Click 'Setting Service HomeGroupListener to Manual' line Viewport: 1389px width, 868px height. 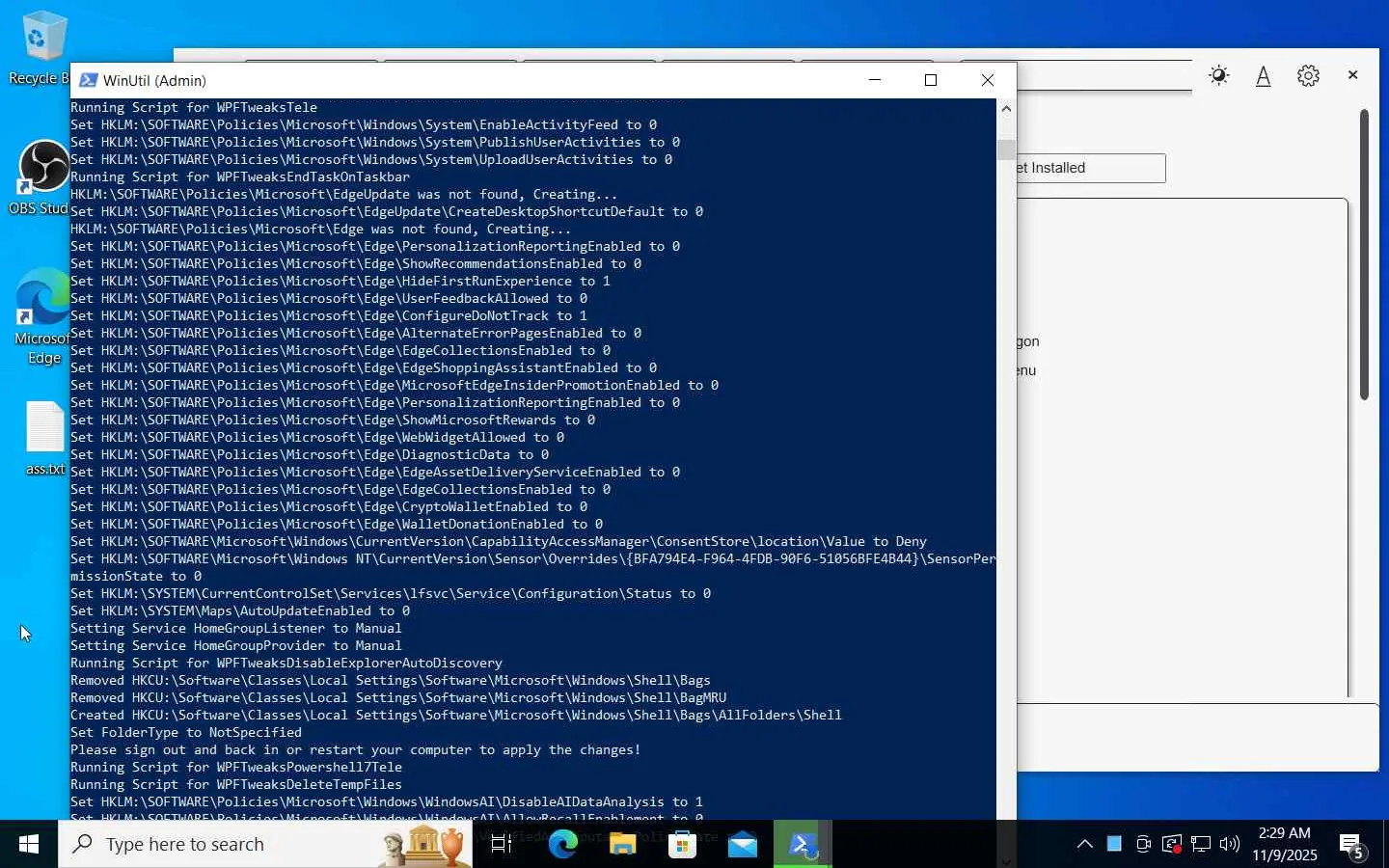click(x=236, y=628)
